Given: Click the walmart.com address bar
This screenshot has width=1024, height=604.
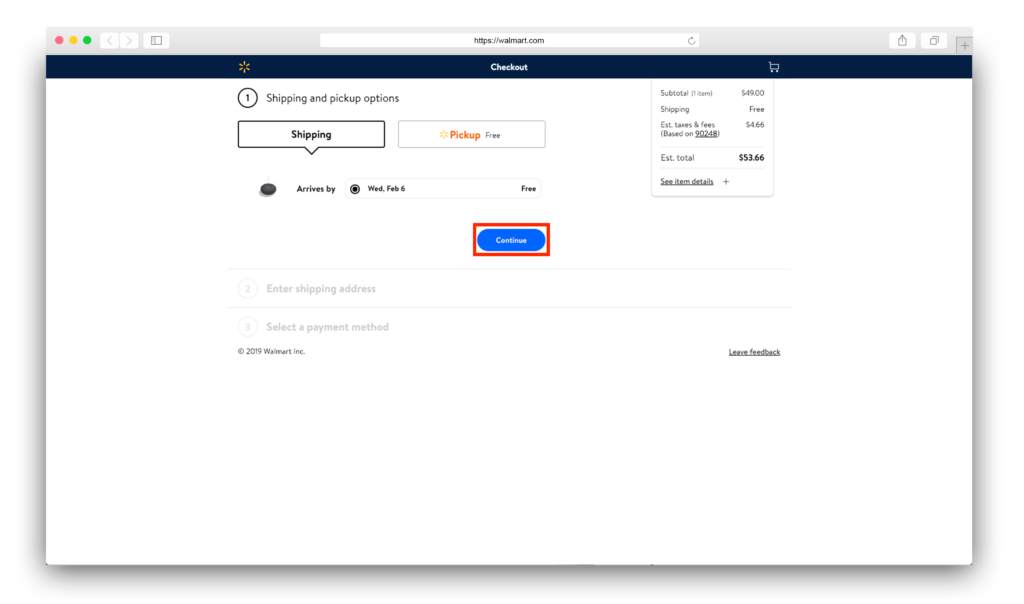Looking at the screenshot, I should [509, 40].
